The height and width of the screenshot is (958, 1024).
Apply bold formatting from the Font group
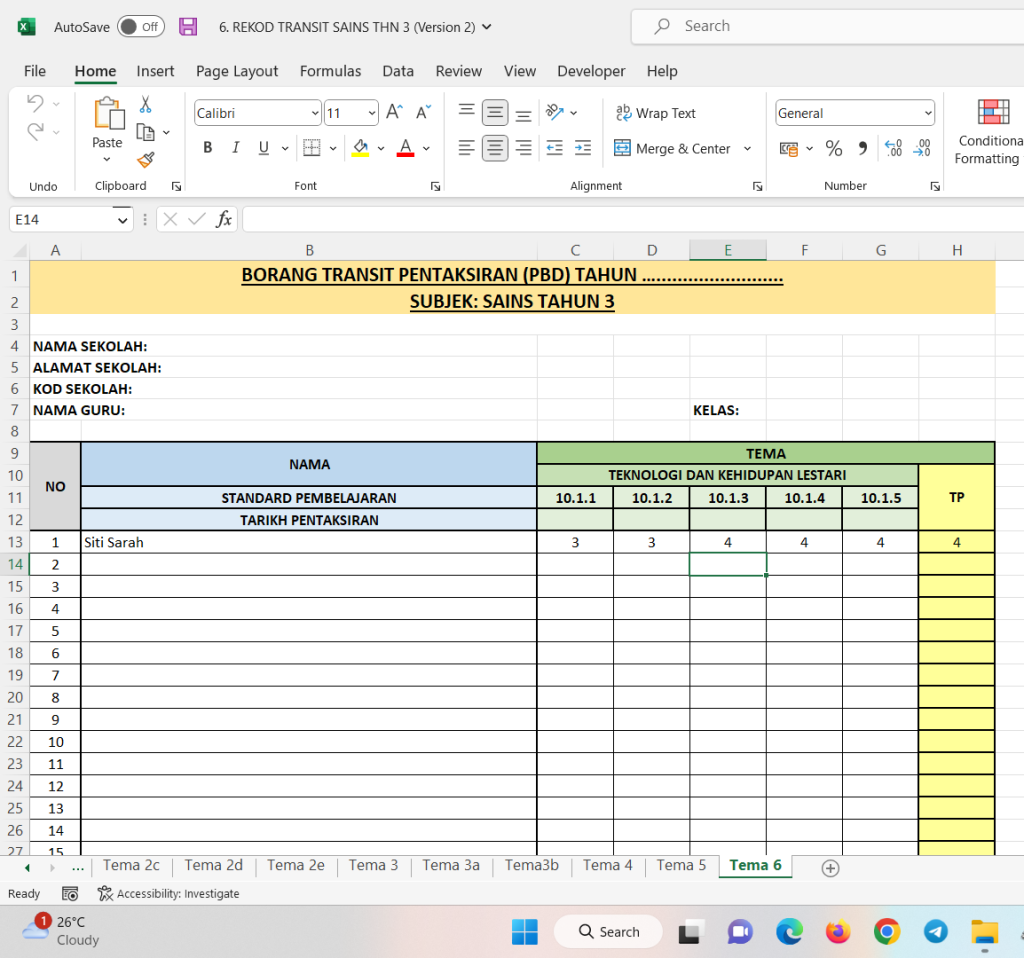pyautogui.click(x=207, y=147)
